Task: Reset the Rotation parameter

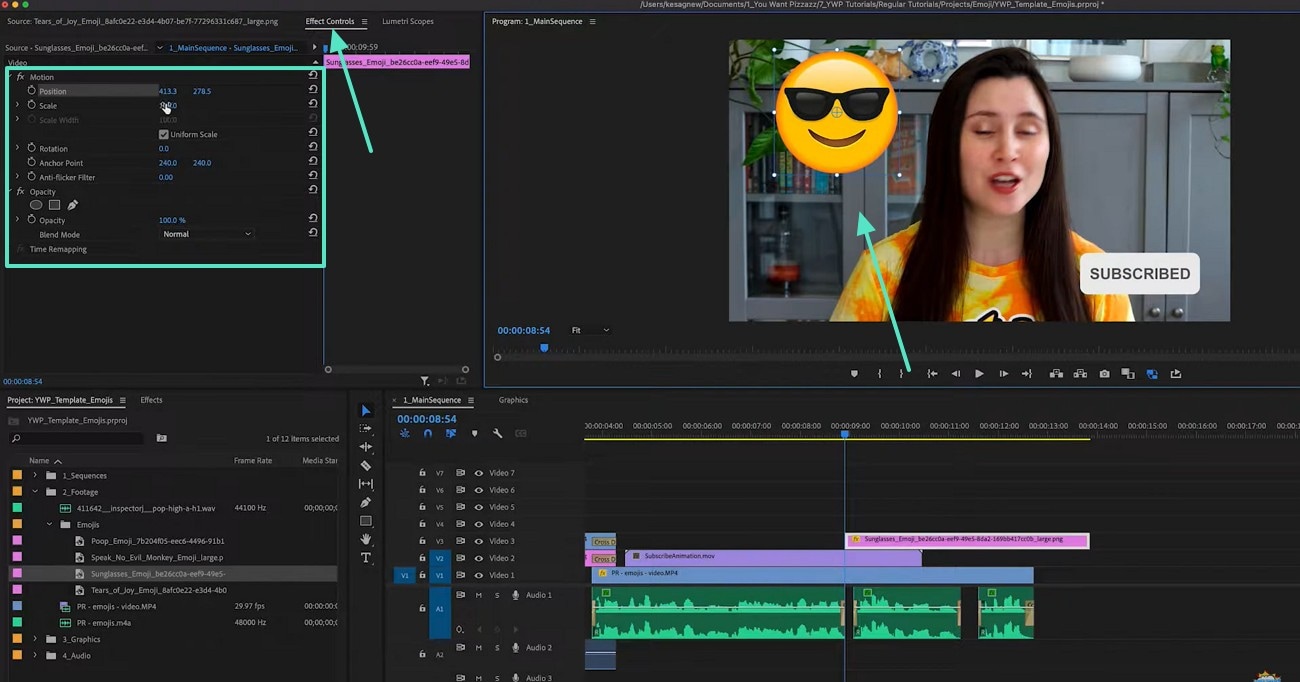Action: pyautogui.click(x=313, y=148)
